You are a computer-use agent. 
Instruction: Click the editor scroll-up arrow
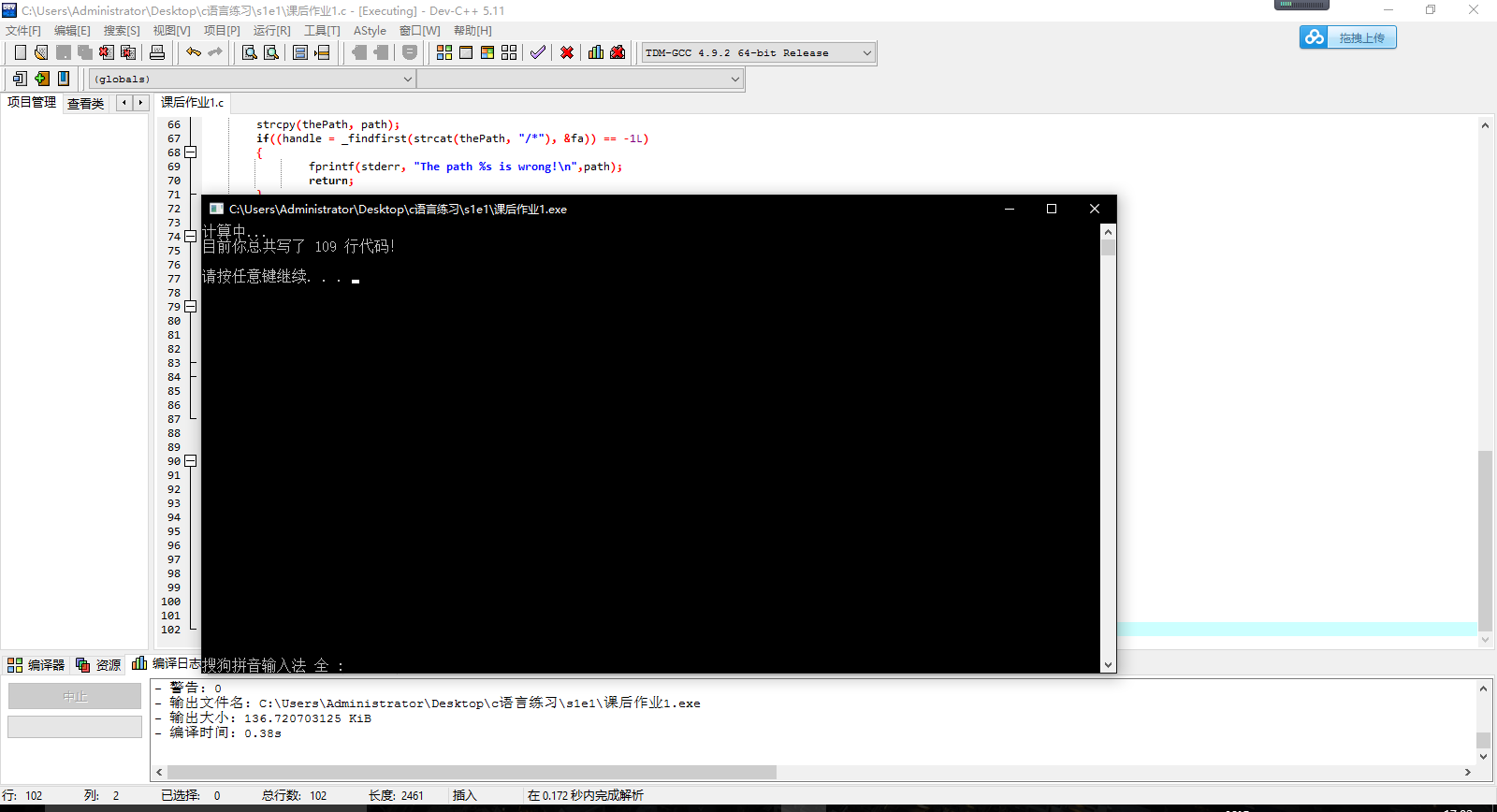pos(1485,124)
